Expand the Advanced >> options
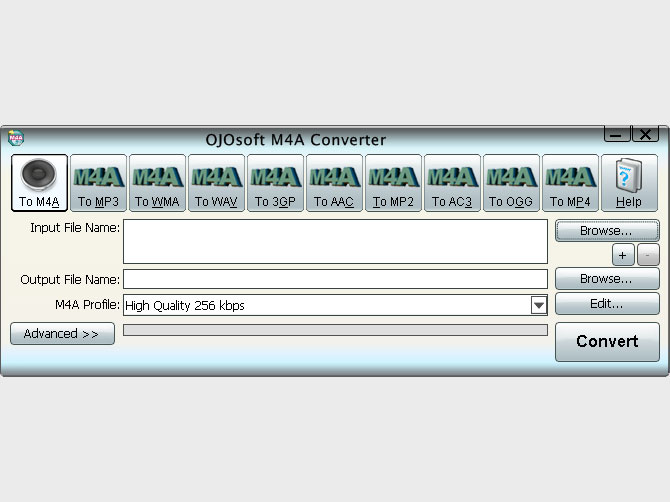Image resolution: width=670 pixels, height=502 pixels. [x=62, y=333]
